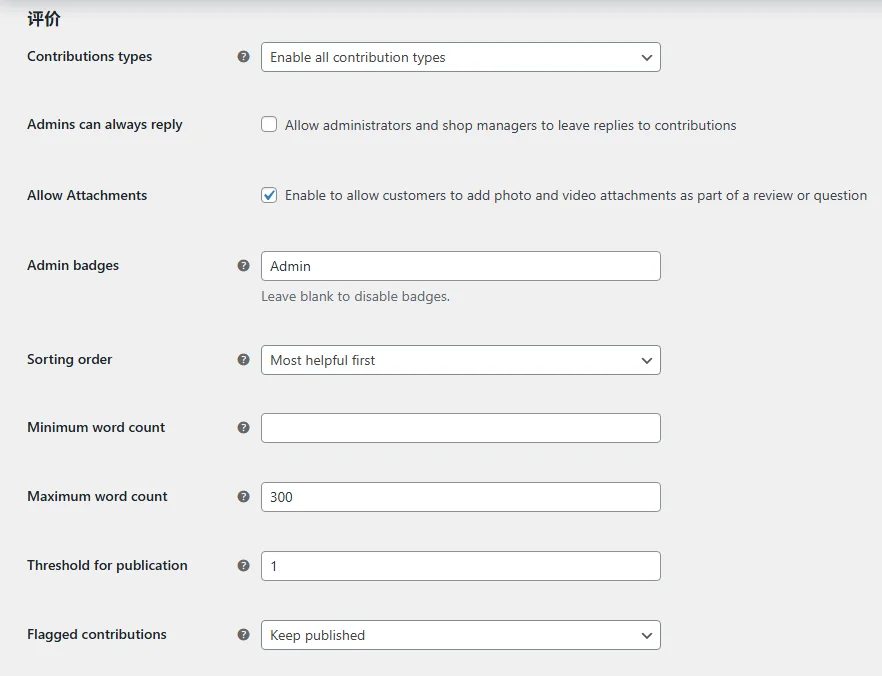Click the chevron arrow on Keep published select

(x=647, y=636)
